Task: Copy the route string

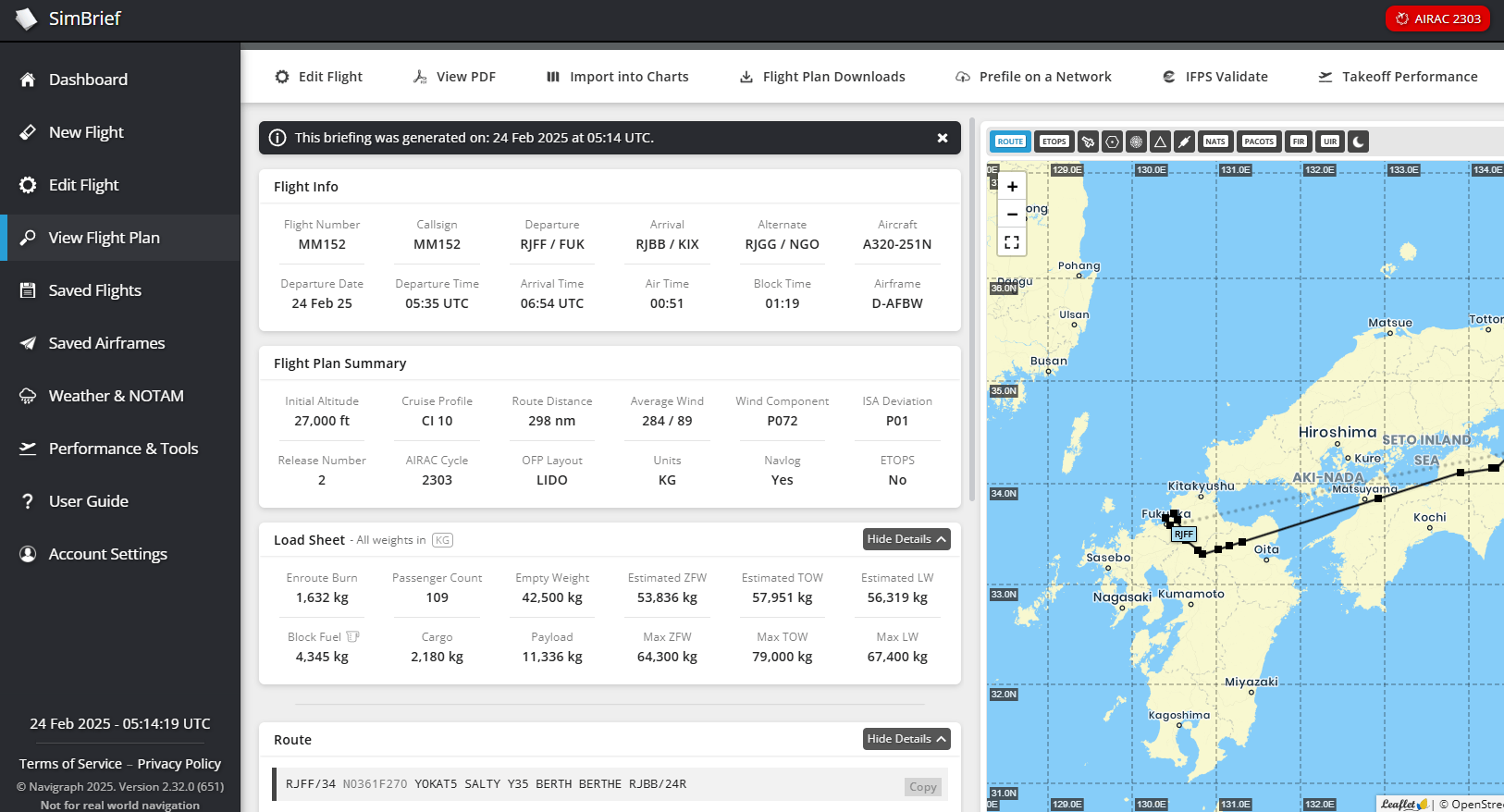Action: pyautogui.click(x=923, y=787)
